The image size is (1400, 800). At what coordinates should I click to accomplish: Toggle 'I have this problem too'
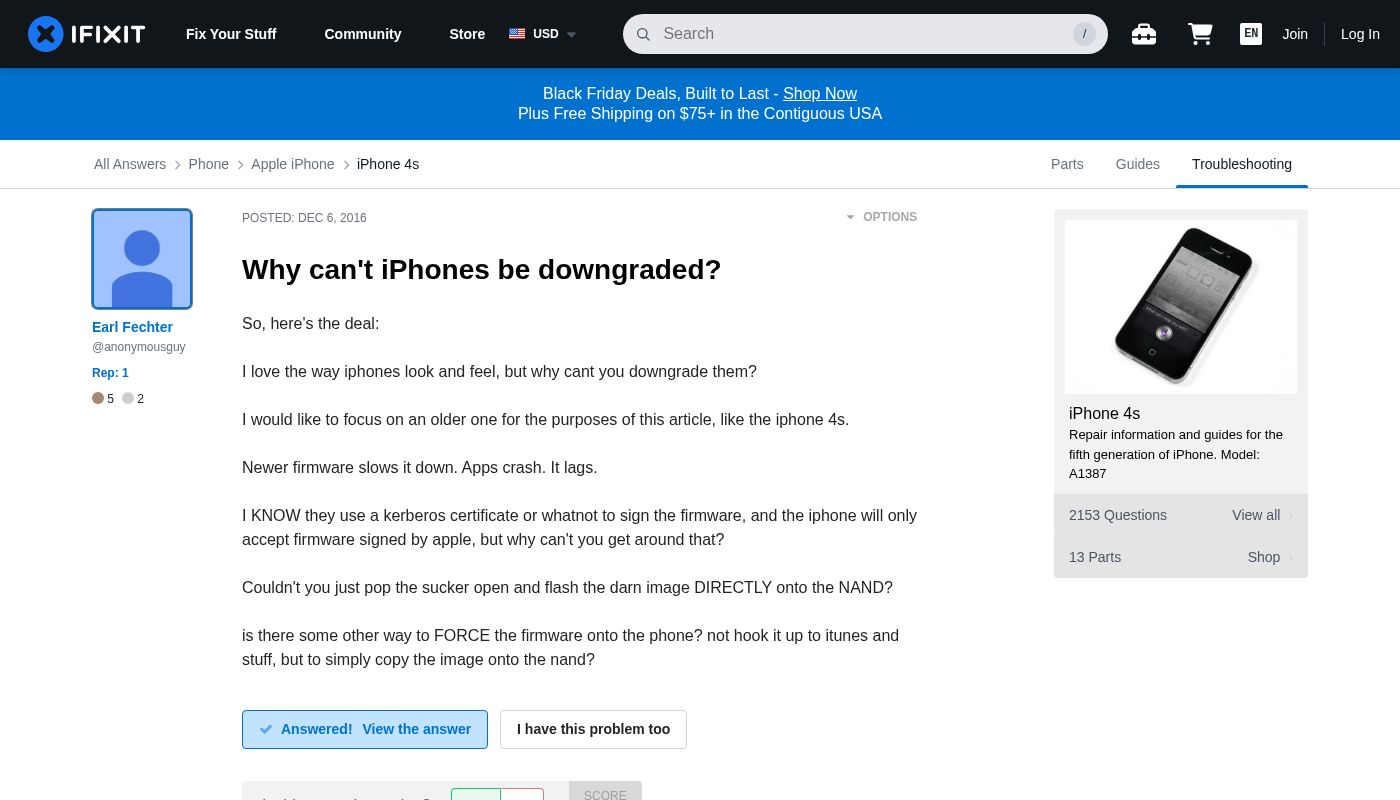pyautogui.click(x=593, y=729)
